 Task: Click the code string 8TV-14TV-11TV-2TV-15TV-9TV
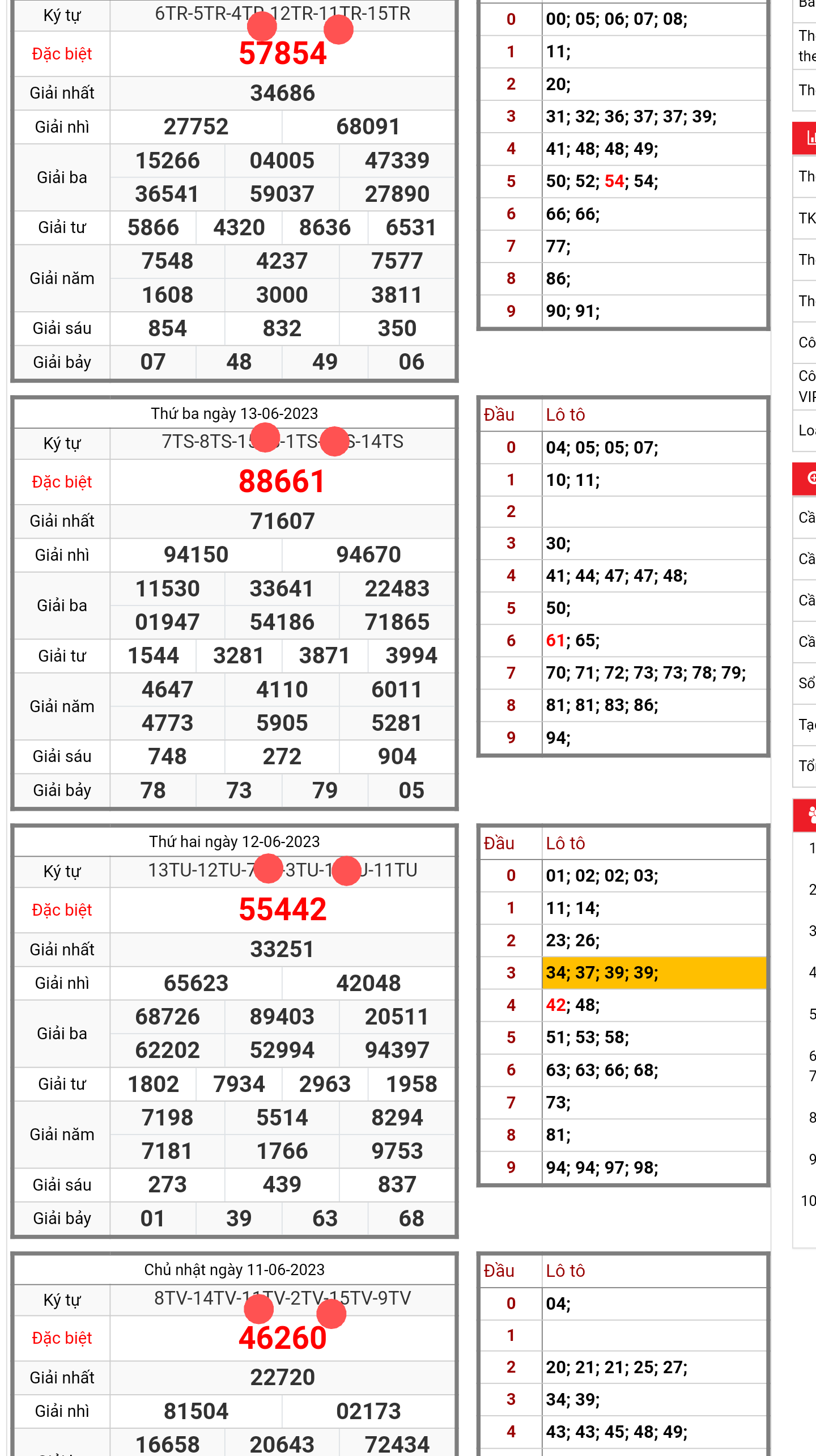pyautogui.click(x=282, y=1298)
